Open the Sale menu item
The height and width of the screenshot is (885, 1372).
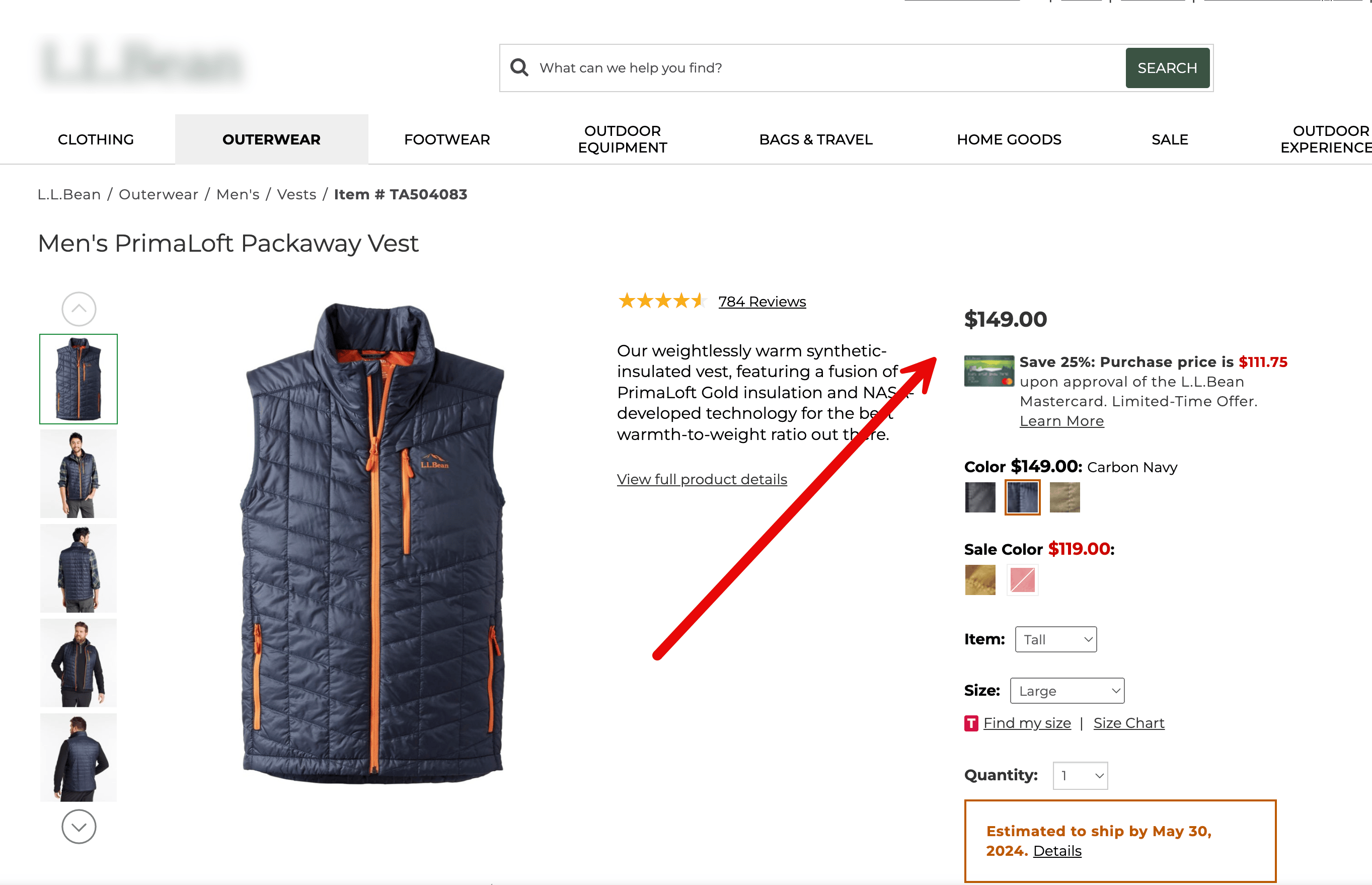1170,139
